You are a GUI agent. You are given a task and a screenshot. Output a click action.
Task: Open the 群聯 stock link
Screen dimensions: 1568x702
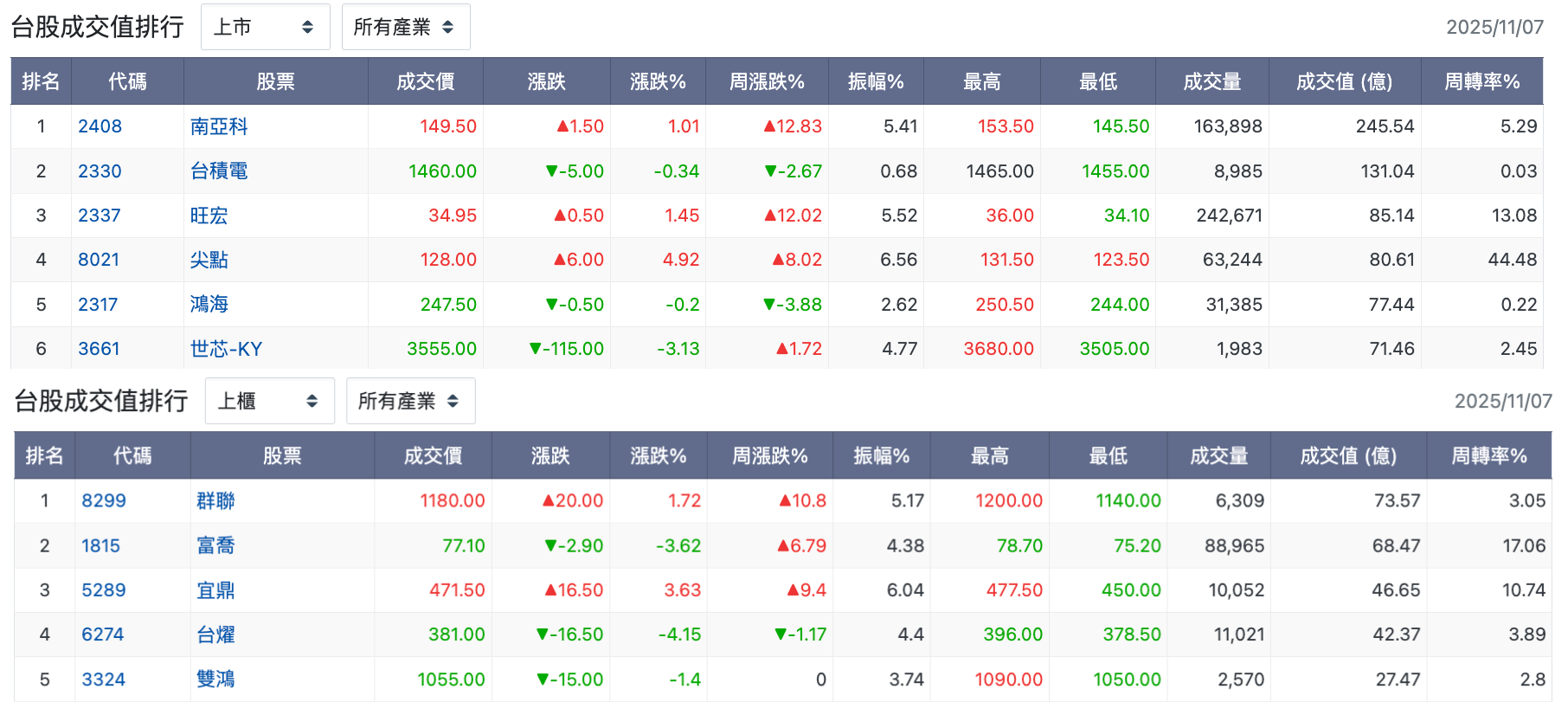(215, 501)
